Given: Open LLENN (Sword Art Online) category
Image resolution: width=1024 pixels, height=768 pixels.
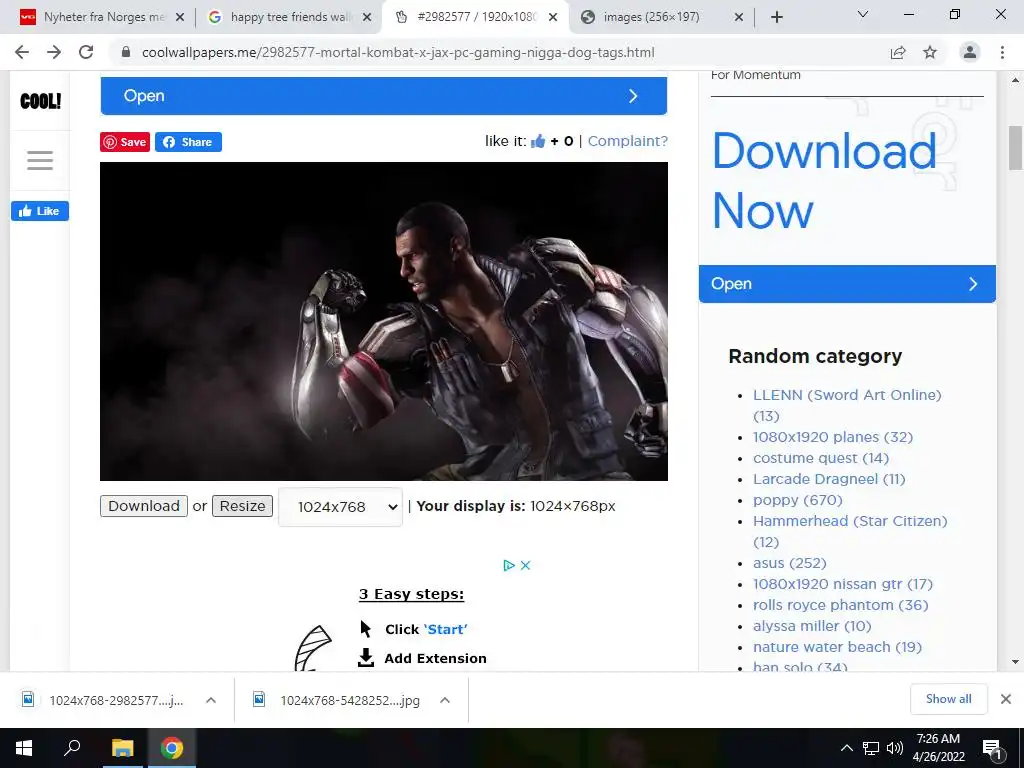Looking at the screenshot, I should click(847, 405).
